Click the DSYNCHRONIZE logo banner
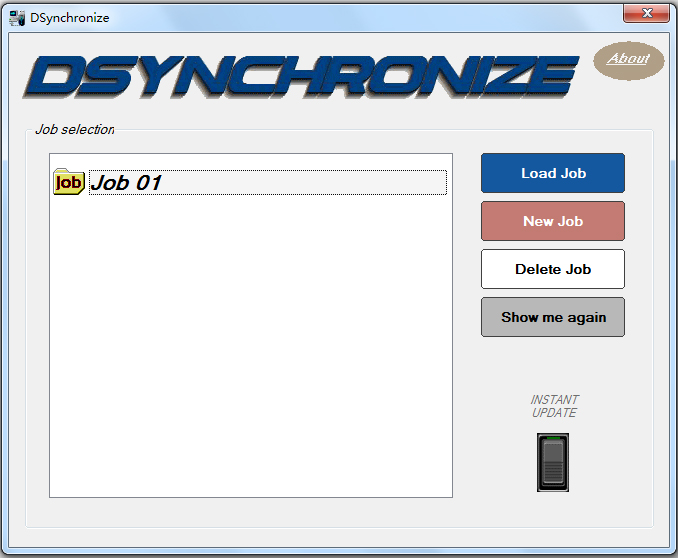The width and height of the screenshot is (678, 558). (x=300, y=76)
